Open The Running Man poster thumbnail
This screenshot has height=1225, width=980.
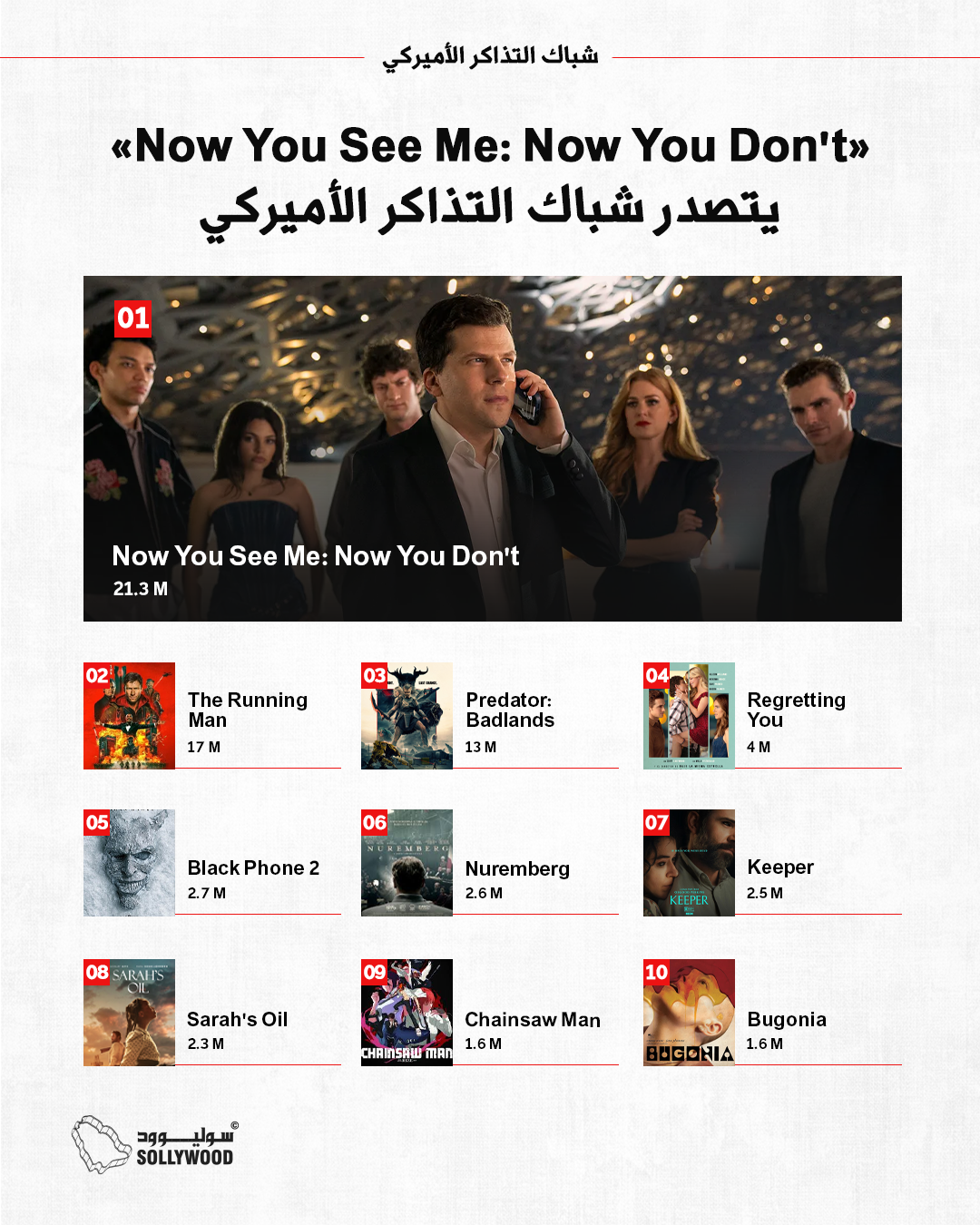coord(129,716)
